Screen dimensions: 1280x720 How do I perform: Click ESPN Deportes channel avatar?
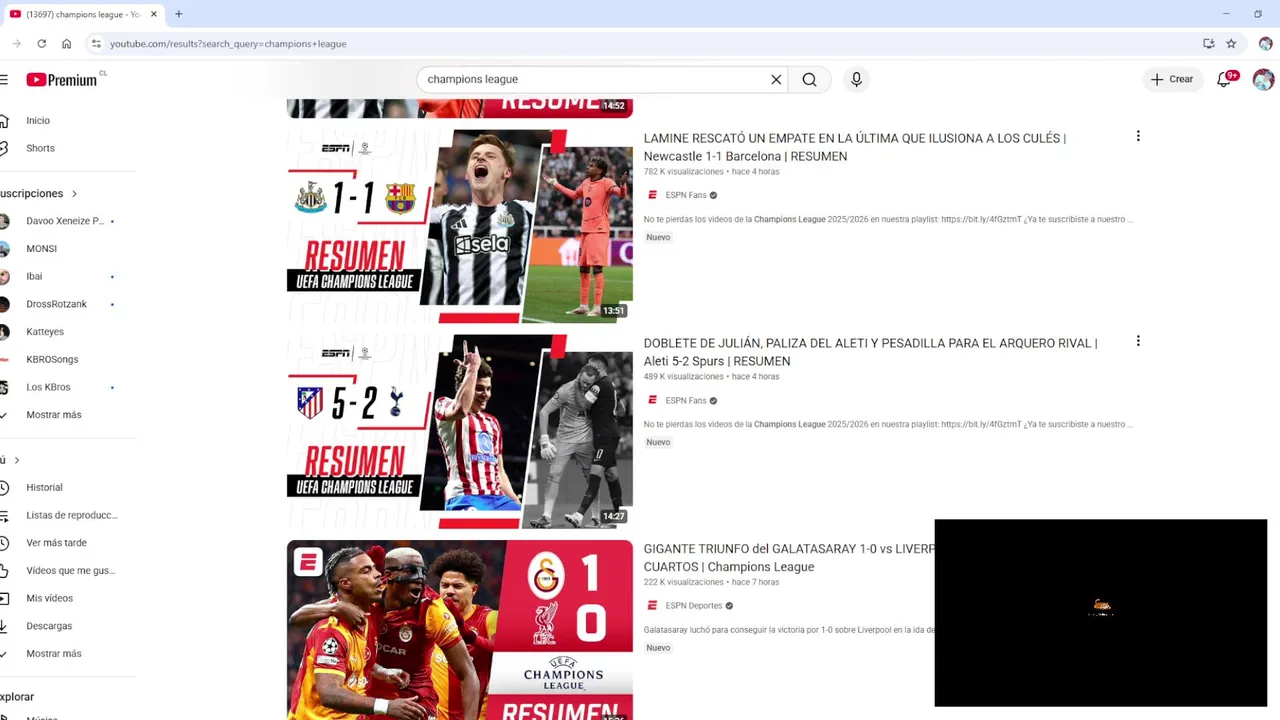click(x=653, y=606)
